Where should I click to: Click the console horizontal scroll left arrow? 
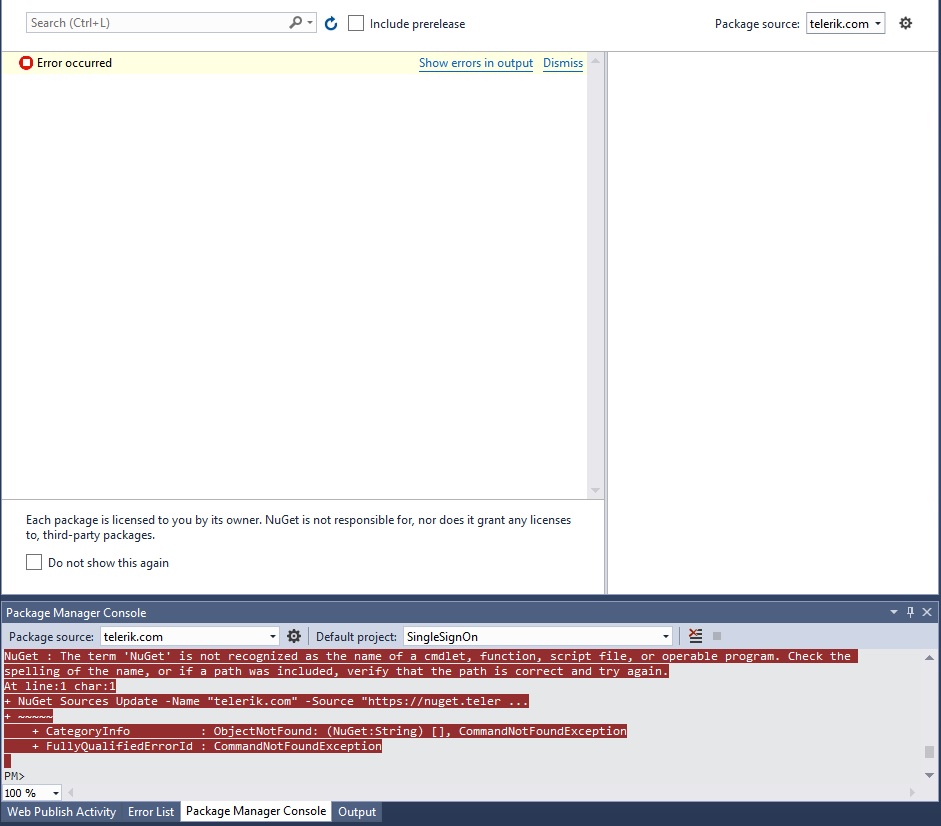point(70,792)
